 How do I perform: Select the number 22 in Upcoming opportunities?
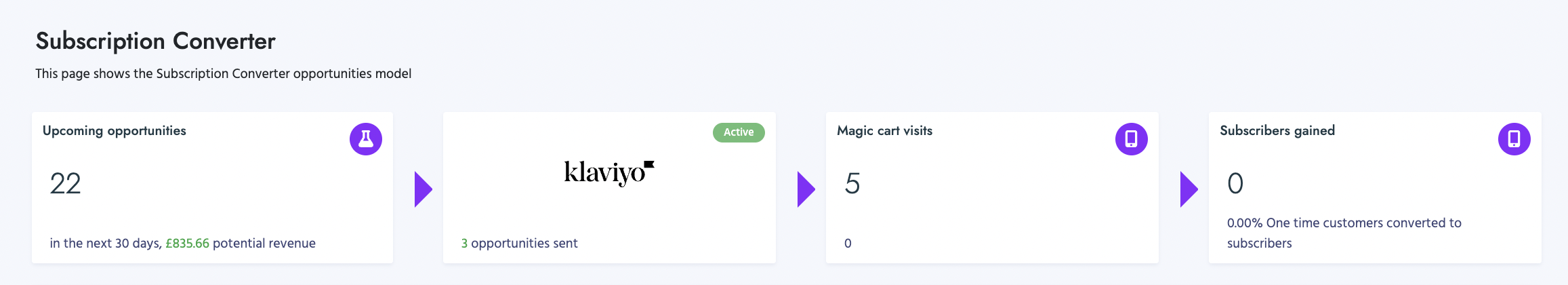[x=65, y=184]
